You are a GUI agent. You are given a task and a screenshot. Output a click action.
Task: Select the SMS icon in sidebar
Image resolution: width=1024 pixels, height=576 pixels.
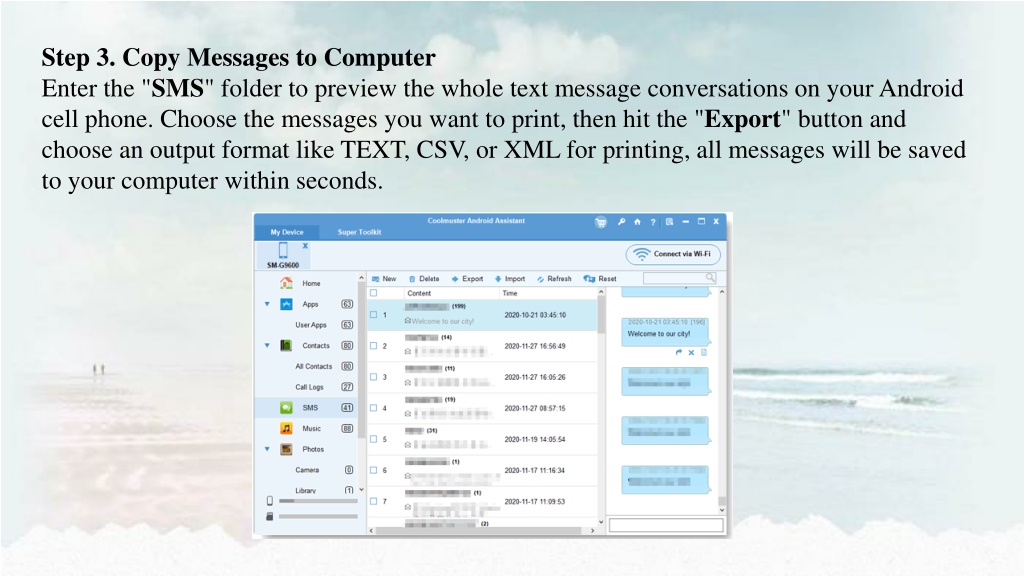click(x=286, y=408)
